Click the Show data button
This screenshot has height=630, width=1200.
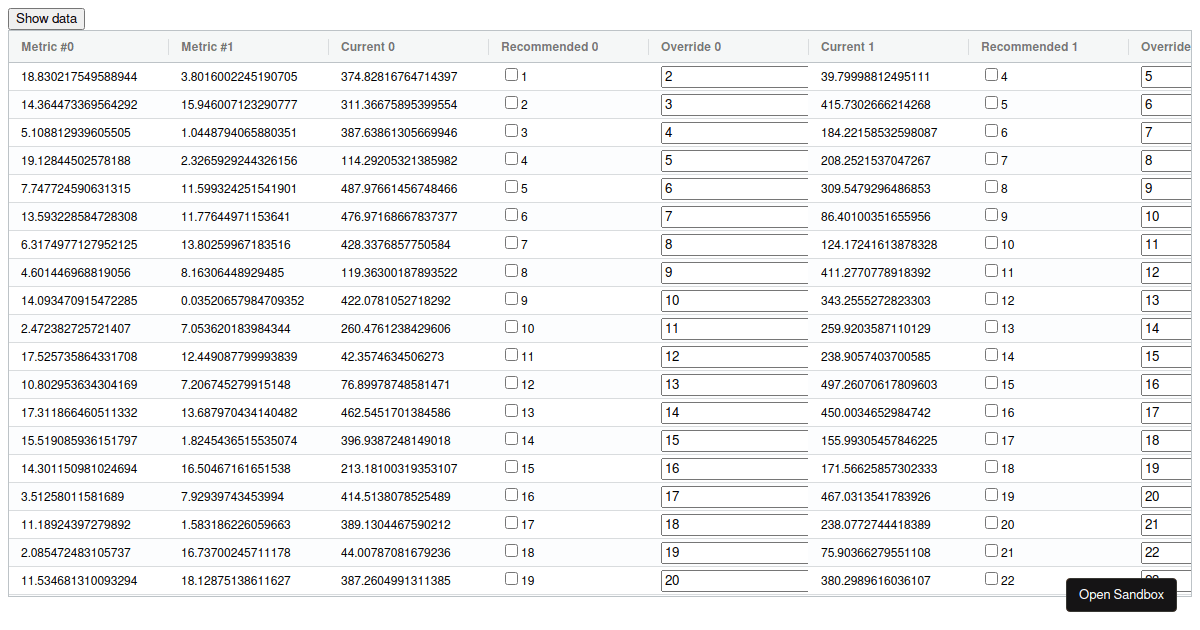(x=47, y=19)
